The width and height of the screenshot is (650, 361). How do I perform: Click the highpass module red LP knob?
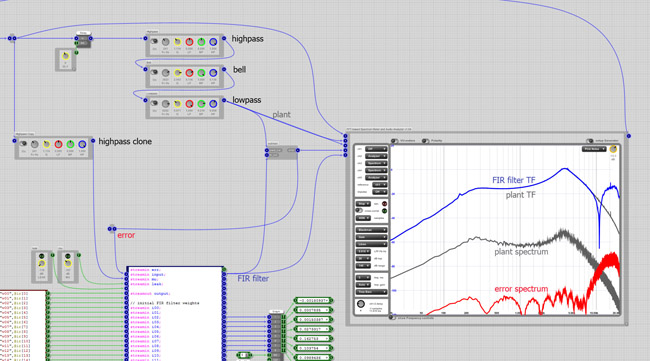coord(189,42)
